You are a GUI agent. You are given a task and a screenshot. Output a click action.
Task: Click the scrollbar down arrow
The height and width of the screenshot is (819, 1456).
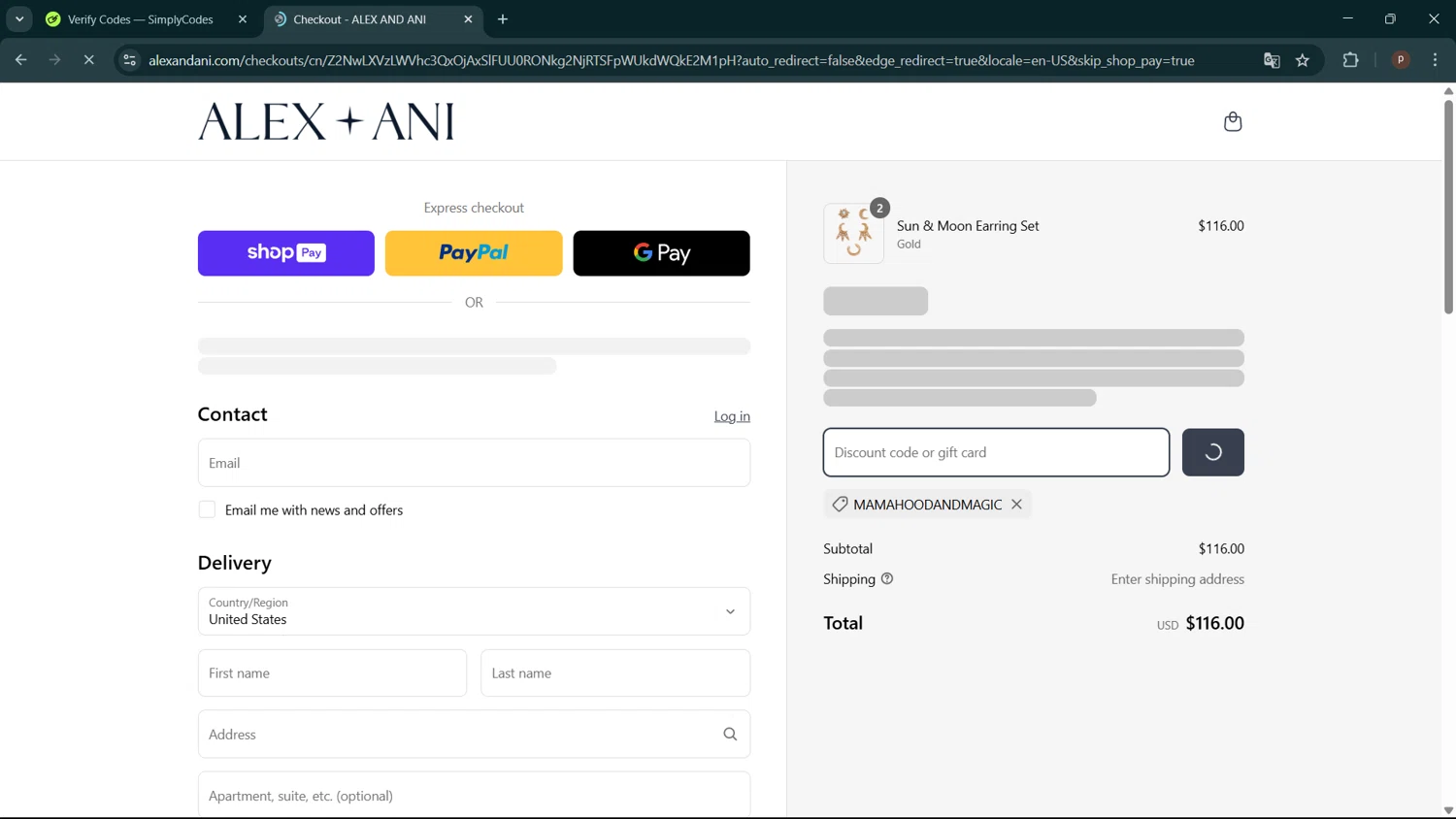click(x=1448, y=810)
